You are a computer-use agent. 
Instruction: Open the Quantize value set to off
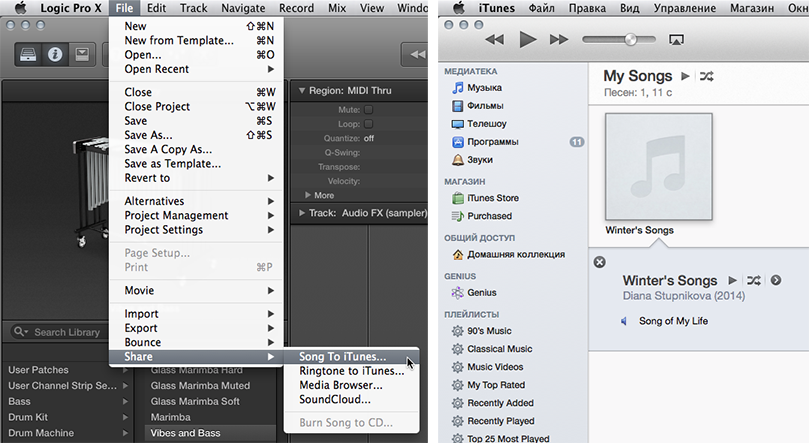tap(368, 138)
